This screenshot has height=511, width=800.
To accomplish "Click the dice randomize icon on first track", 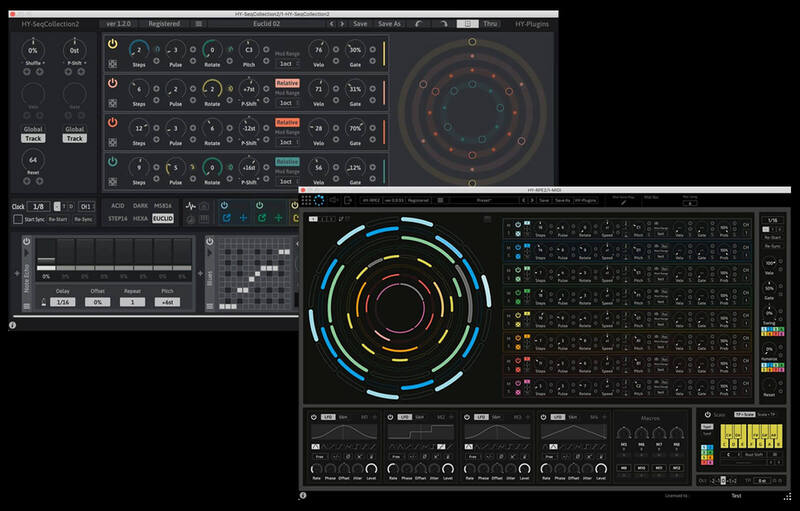I will tap(112, 62).
